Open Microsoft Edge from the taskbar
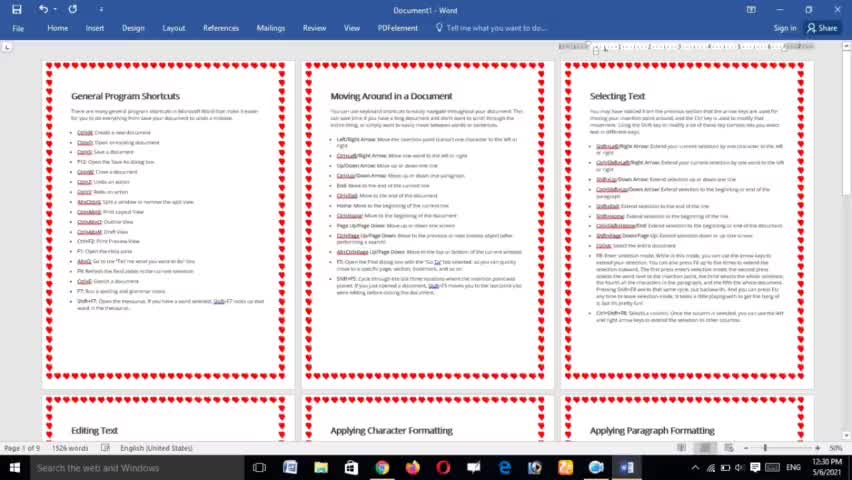This screenshot has width=852, height=480. [505, 467]
